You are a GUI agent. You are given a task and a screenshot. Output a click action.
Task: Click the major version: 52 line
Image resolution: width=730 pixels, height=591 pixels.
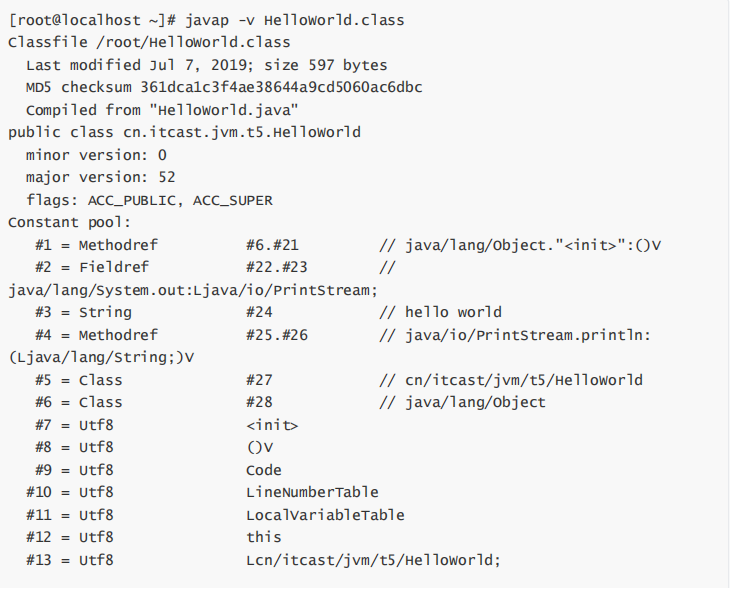coord(101,177)
